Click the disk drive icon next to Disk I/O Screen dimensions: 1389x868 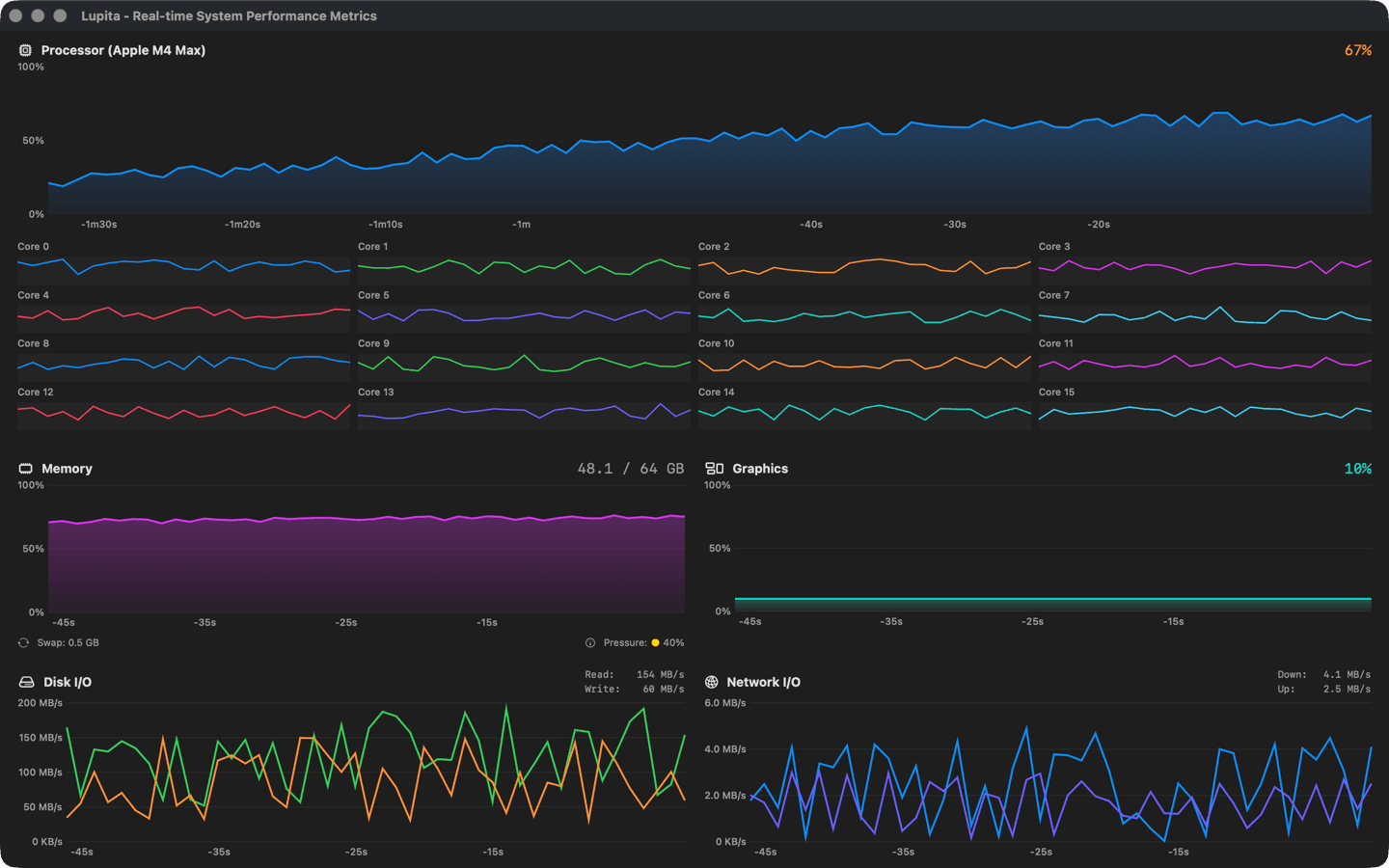pos(25,682)
